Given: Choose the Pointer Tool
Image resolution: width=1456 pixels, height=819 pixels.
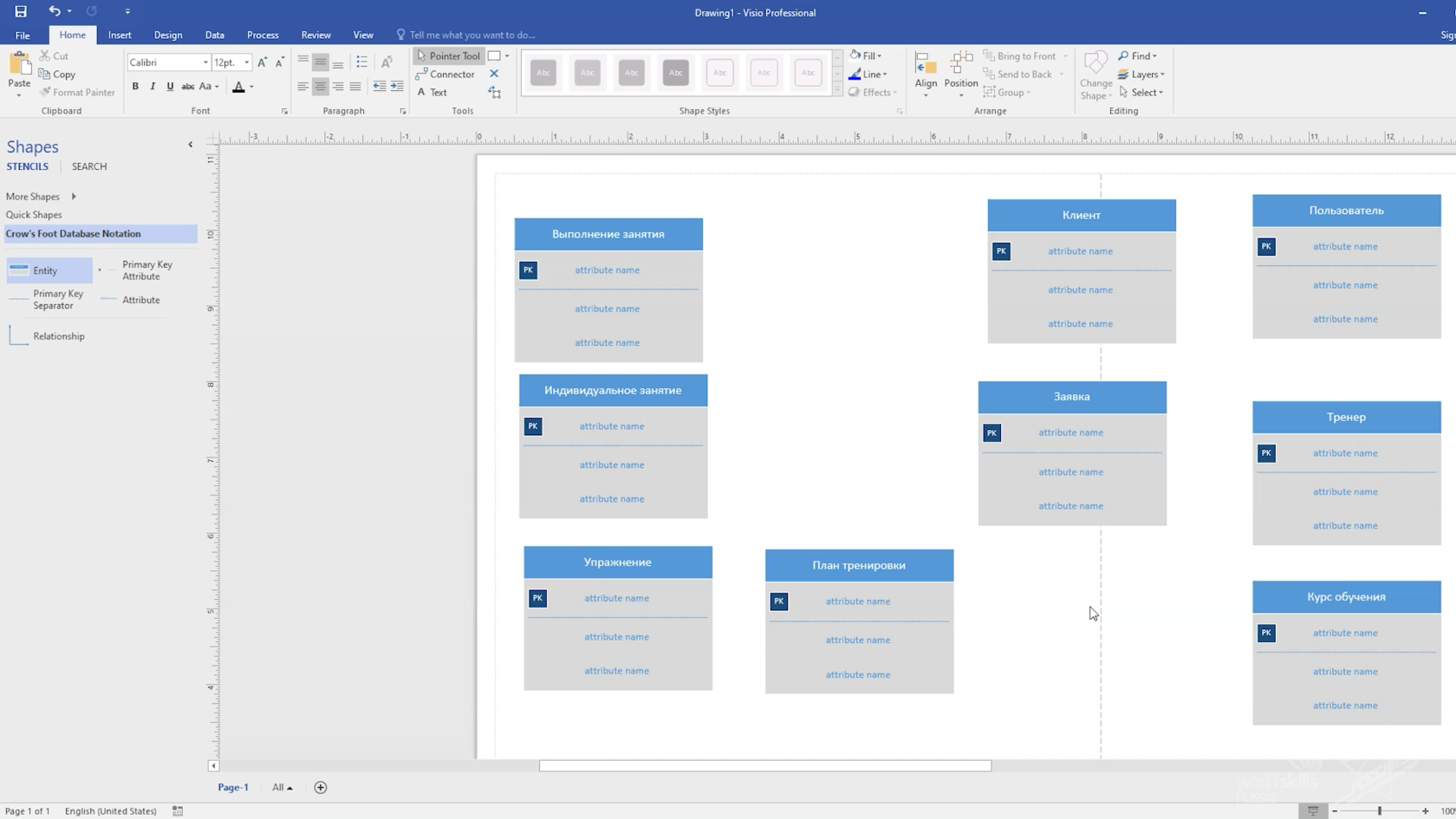Looking at the screenshot, I should tap(448, 55).
